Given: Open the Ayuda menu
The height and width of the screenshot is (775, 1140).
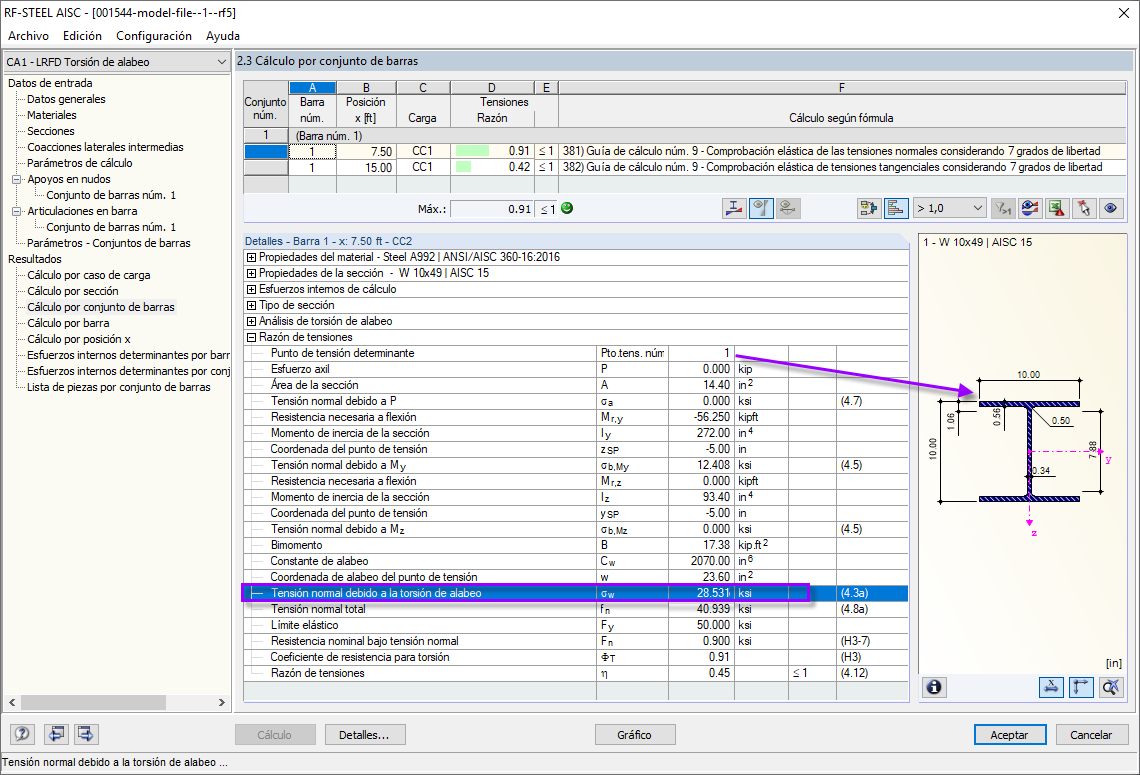Looking at the screenshot, I should coord(222,36).
